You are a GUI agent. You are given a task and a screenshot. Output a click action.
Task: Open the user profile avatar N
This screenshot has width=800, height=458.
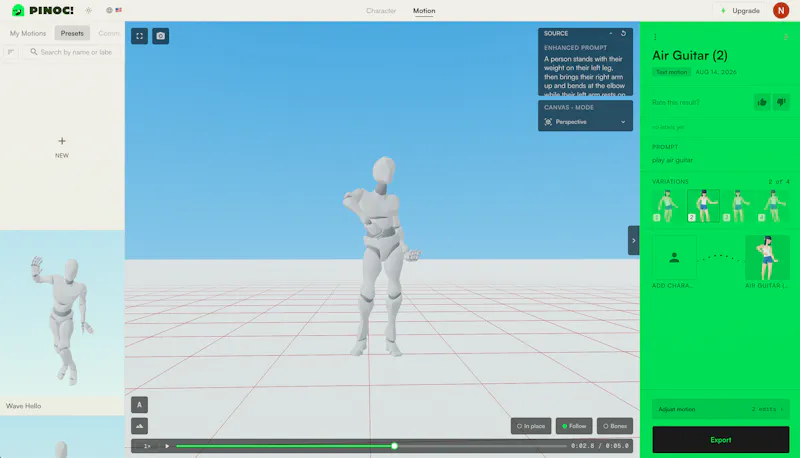pyautogui.click(x=781, y=10)
